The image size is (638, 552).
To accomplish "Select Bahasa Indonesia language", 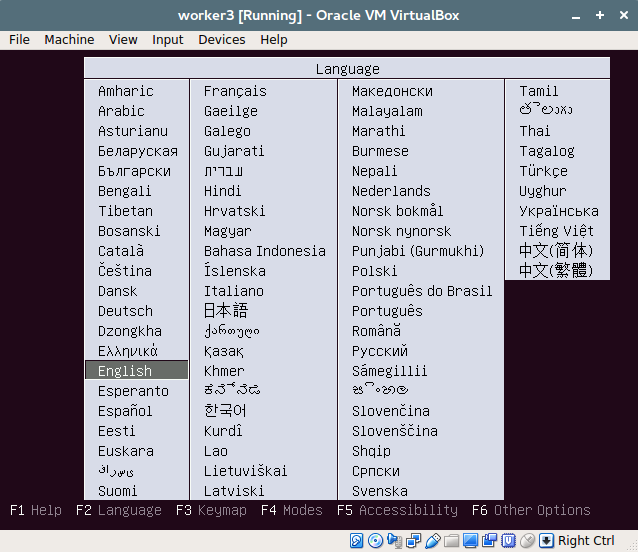I will point(264,251).
